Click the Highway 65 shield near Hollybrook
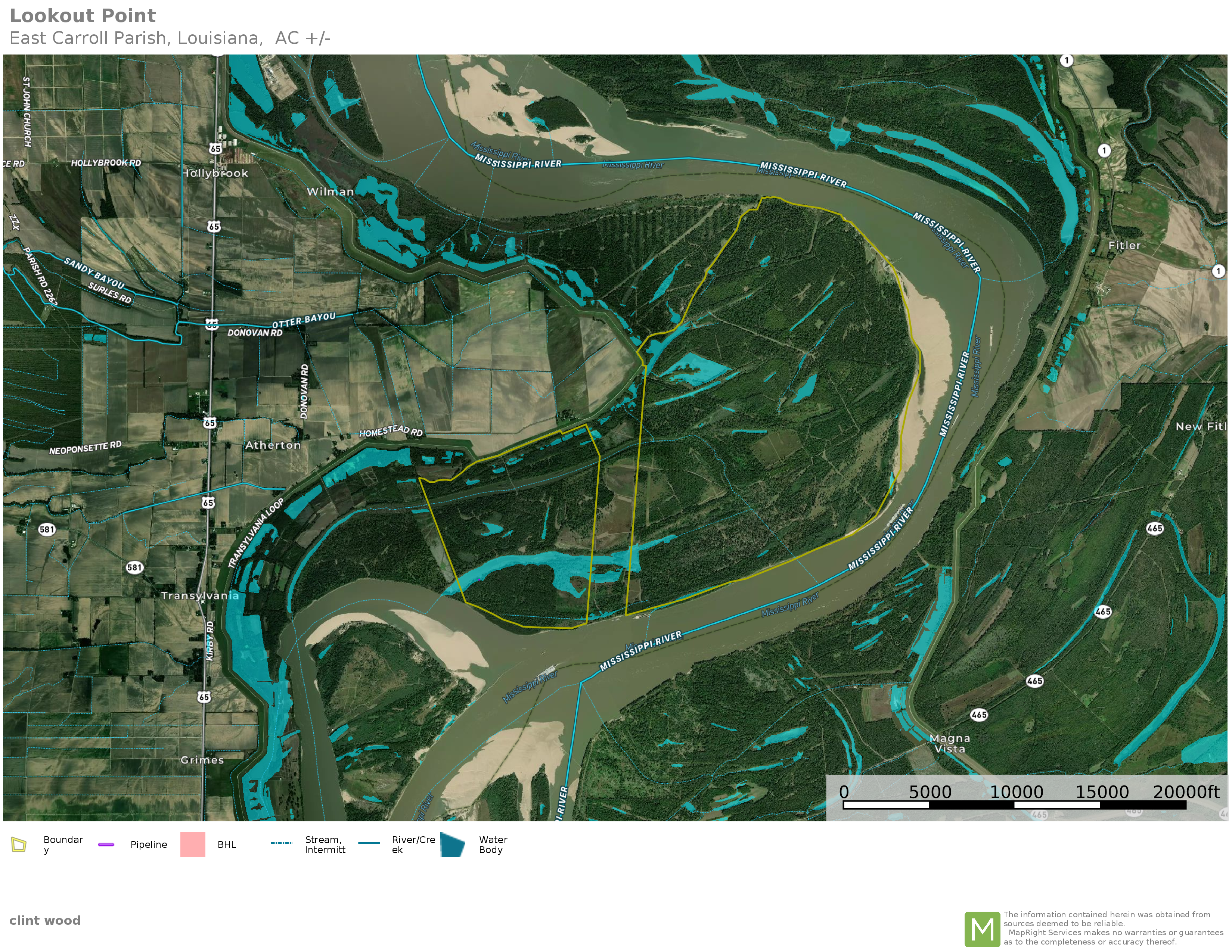Viewport: 1232px width, 952px height. tap(215, 149)
